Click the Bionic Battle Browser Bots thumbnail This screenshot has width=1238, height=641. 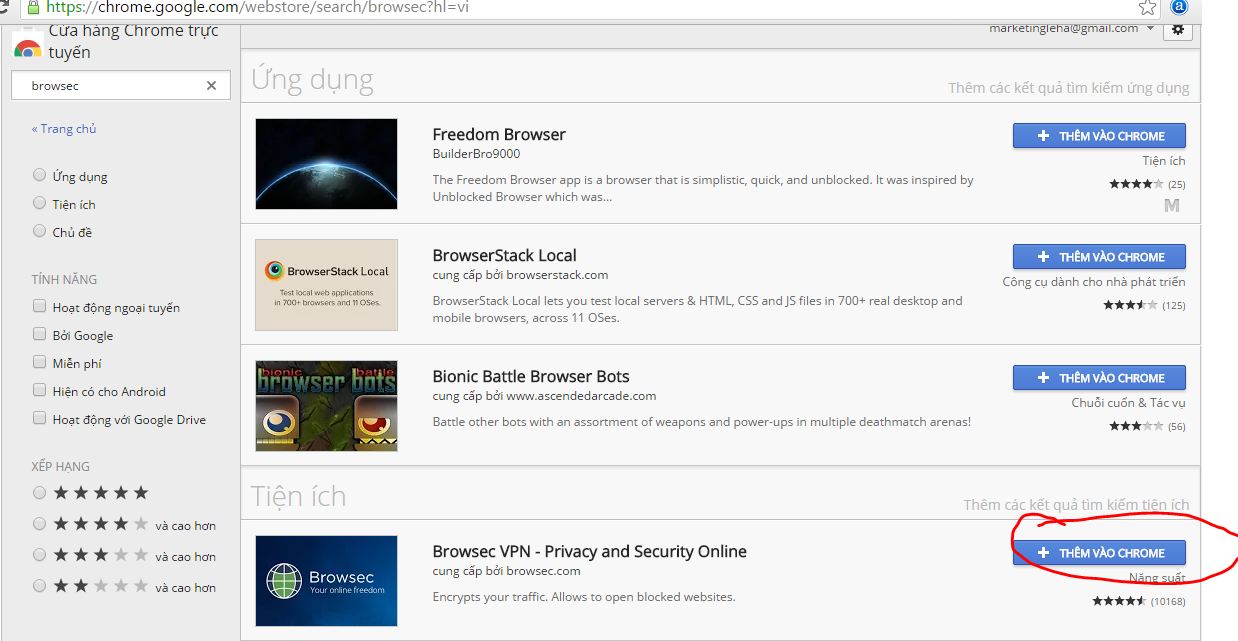[x=326, y=406]
